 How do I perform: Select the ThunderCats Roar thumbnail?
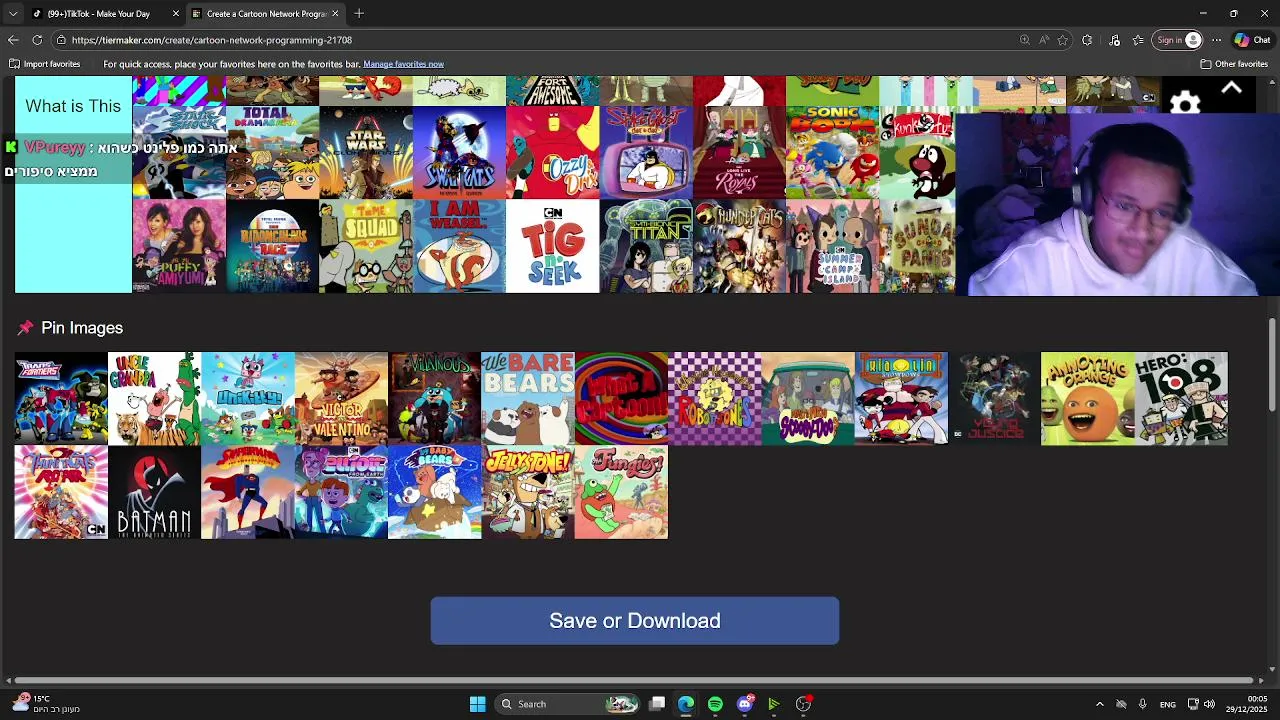[x=61, y=492]
